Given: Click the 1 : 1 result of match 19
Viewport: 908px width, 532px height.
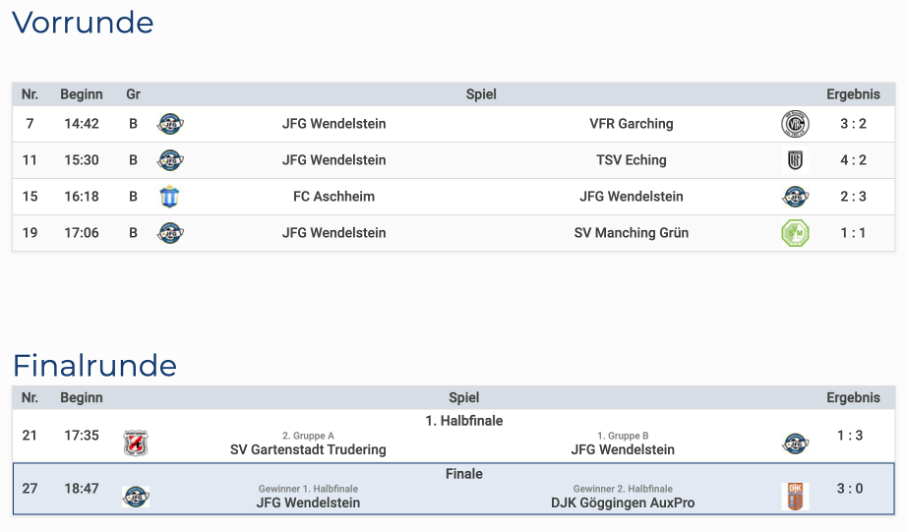Looking at the screenshot, I should point(853,233).
